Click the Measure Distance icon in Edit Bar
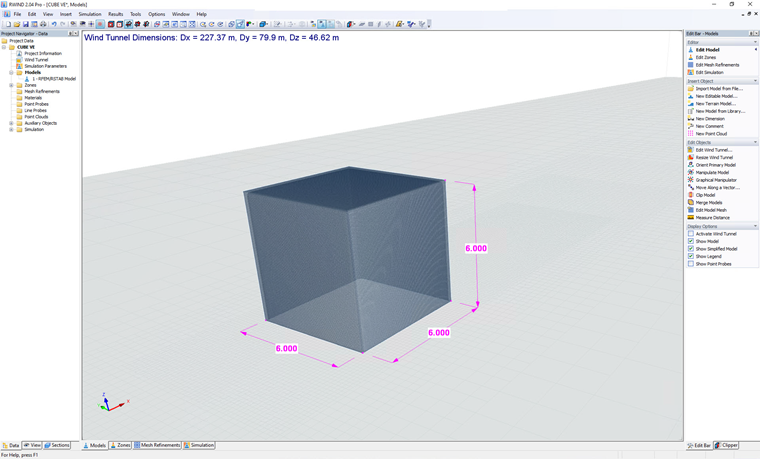Viewport: 760px width, 459px height. 691,218
